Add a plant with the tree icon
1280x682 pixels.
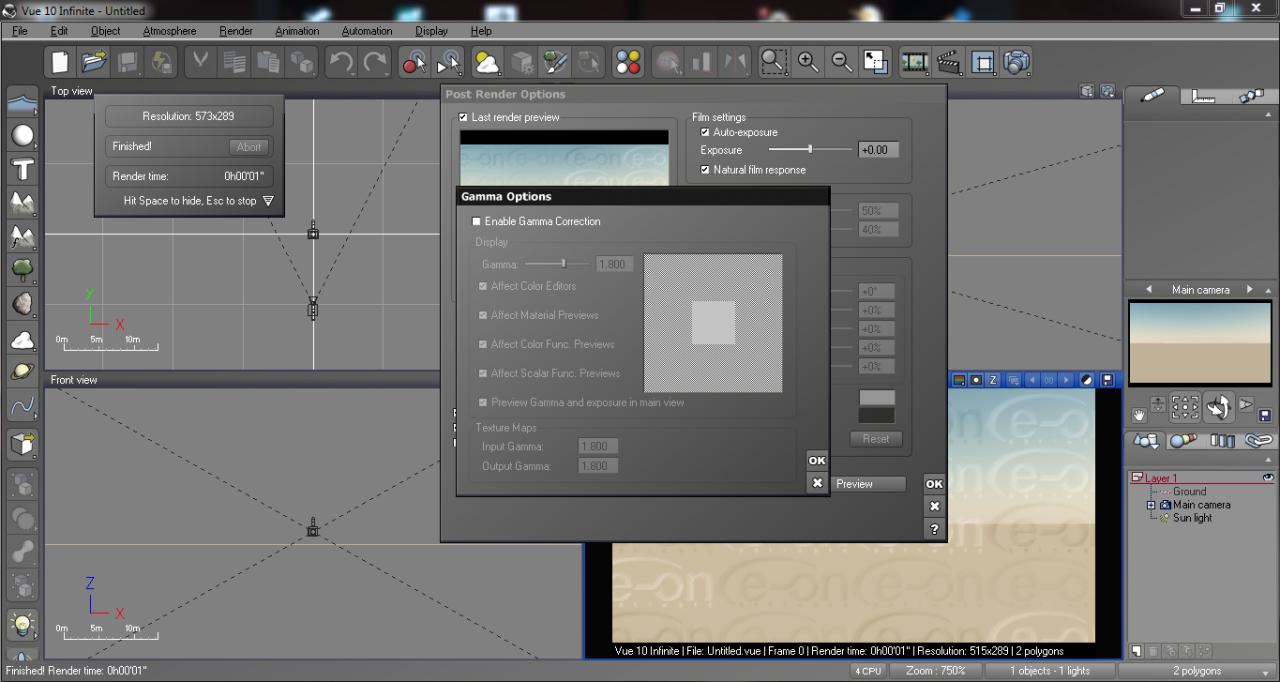tap(22, 270)
